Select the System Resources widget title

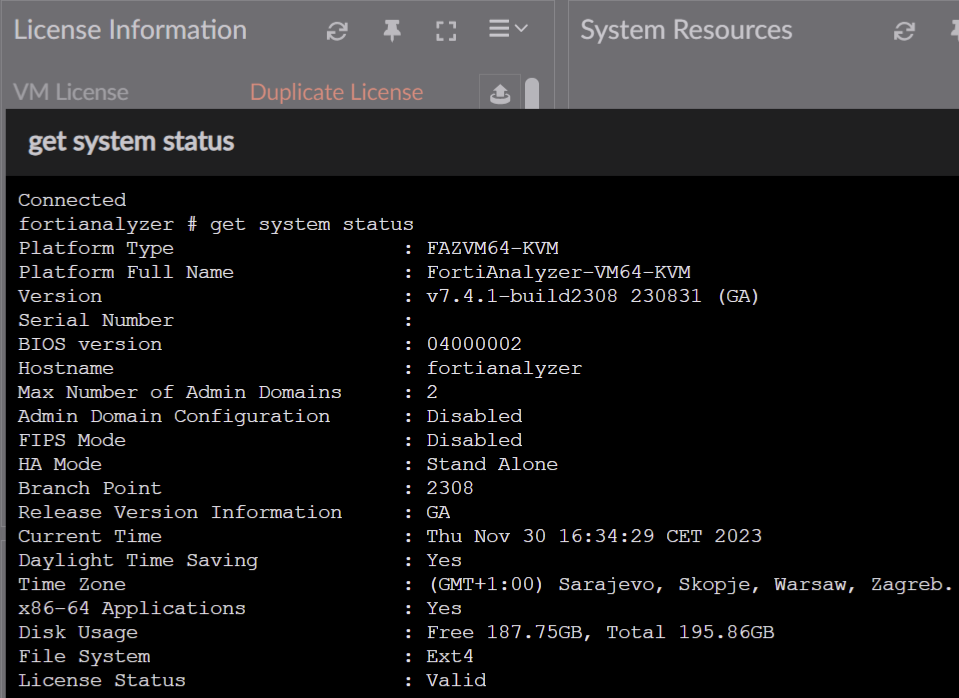[686, 30]
